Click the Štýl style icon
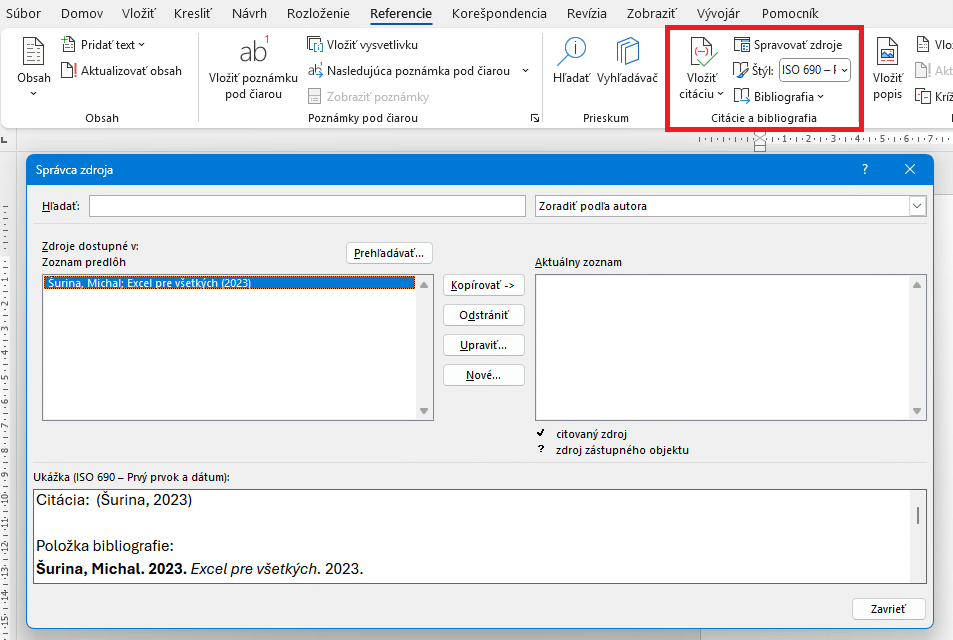The width and height of the screenshot is (953, 640). 740,71
